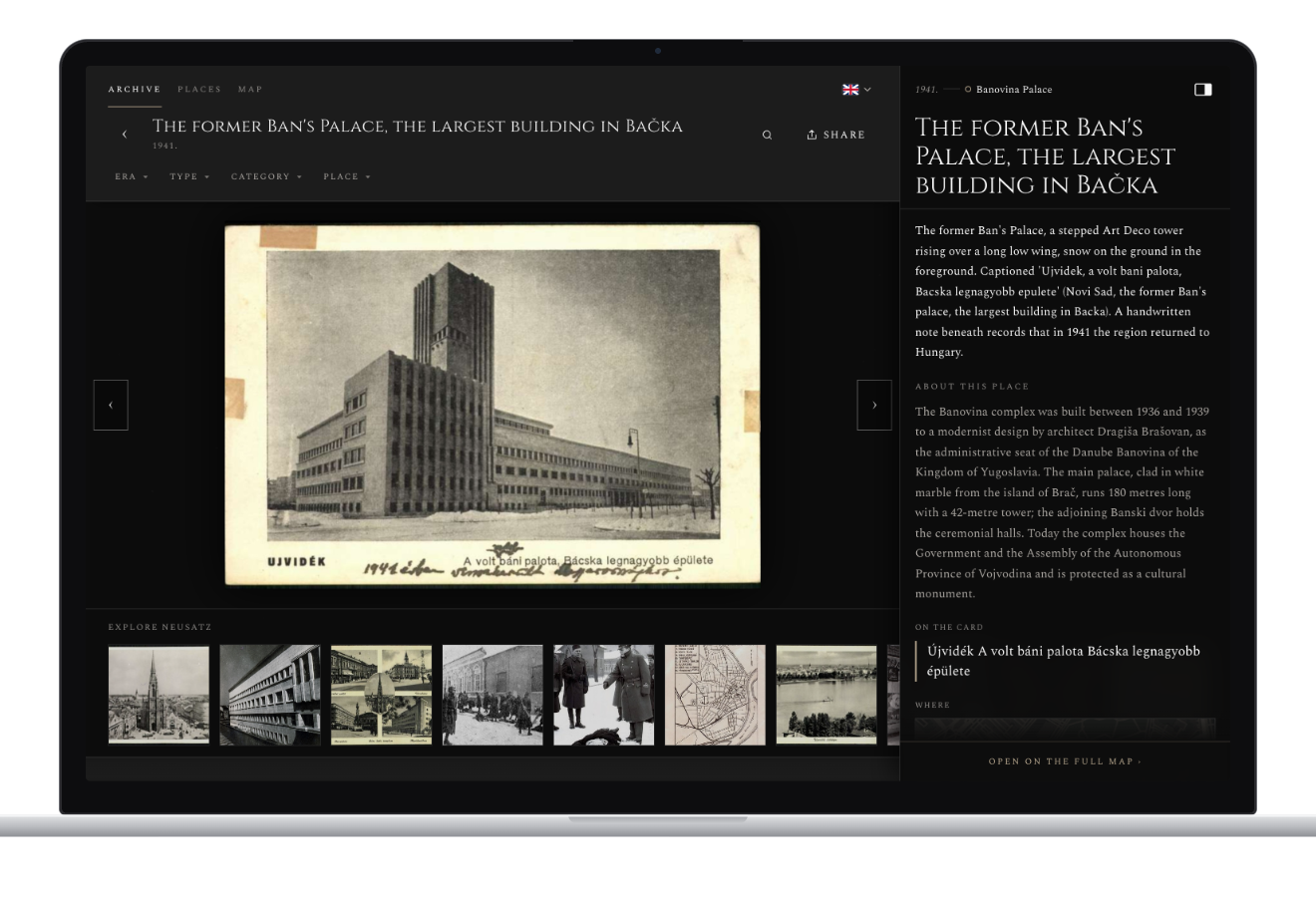This screenshot has width=1316, height=897.
Task: Switch to the Map tab
Action: 250,90
